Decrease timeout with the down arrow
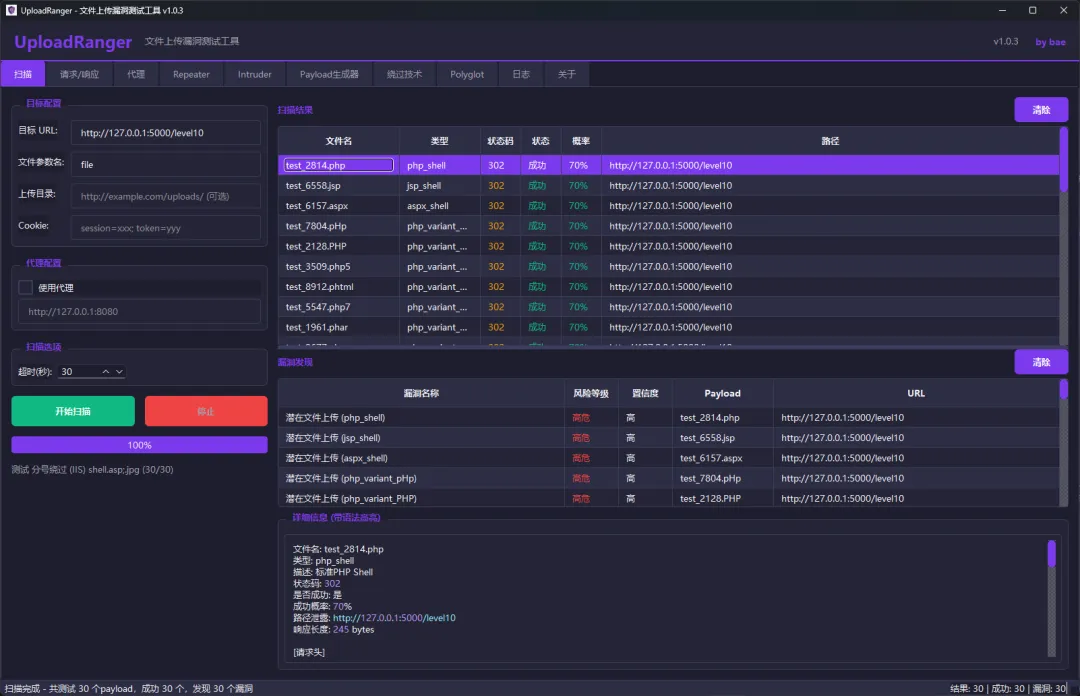The height and width of the screenshot is (696, 1080). point(119,371)
